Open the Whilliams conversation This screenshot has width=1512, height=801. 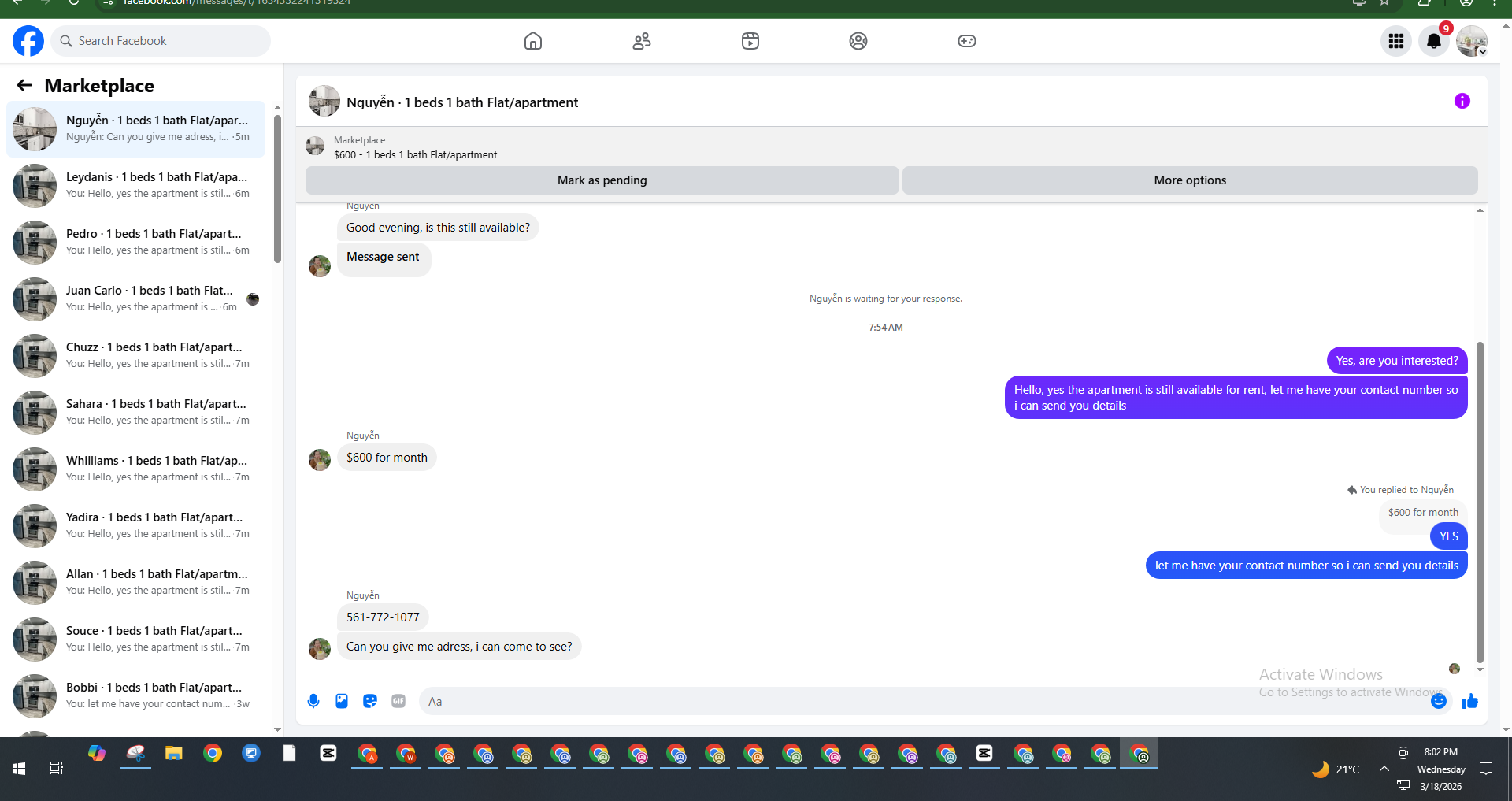[135, 469]
